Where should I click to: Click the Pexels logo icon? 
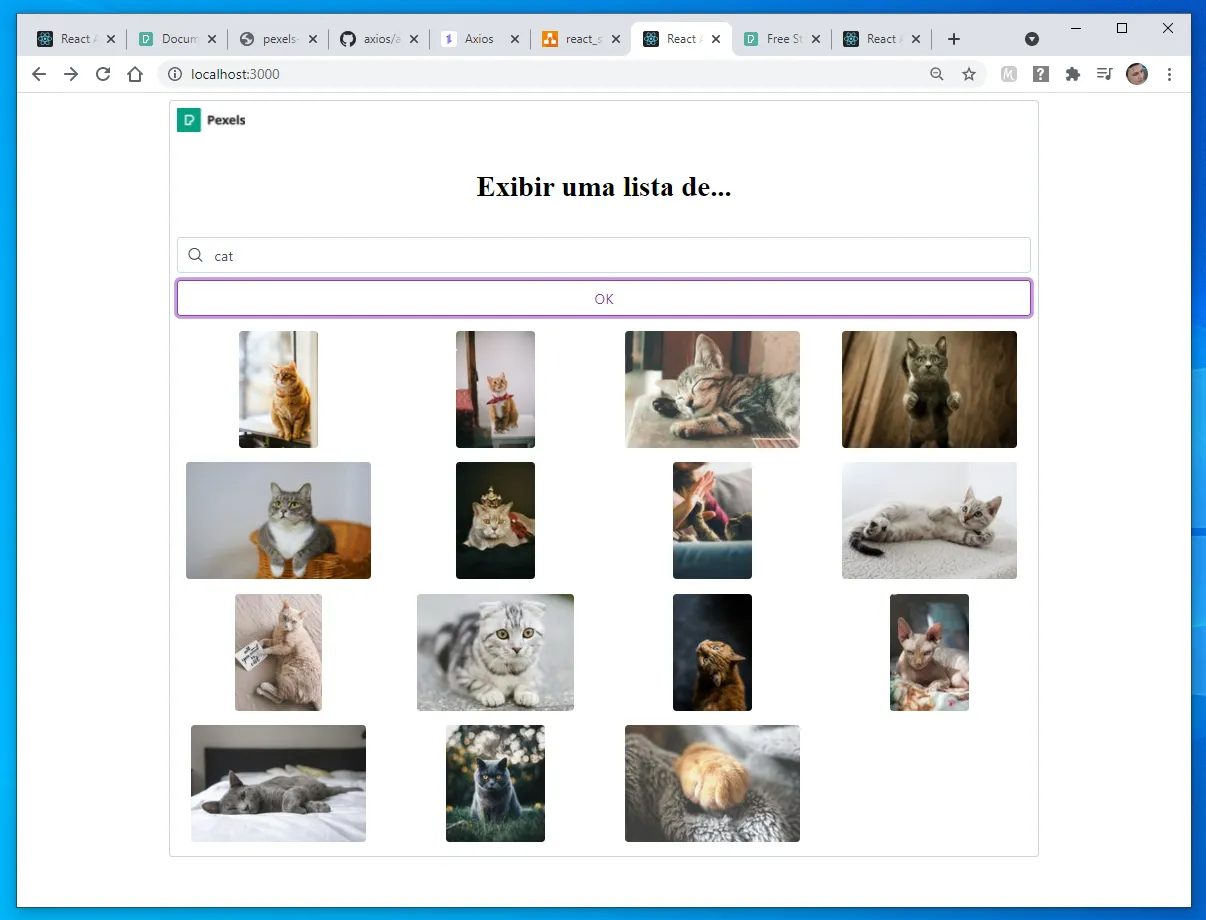tap(189, 120)
